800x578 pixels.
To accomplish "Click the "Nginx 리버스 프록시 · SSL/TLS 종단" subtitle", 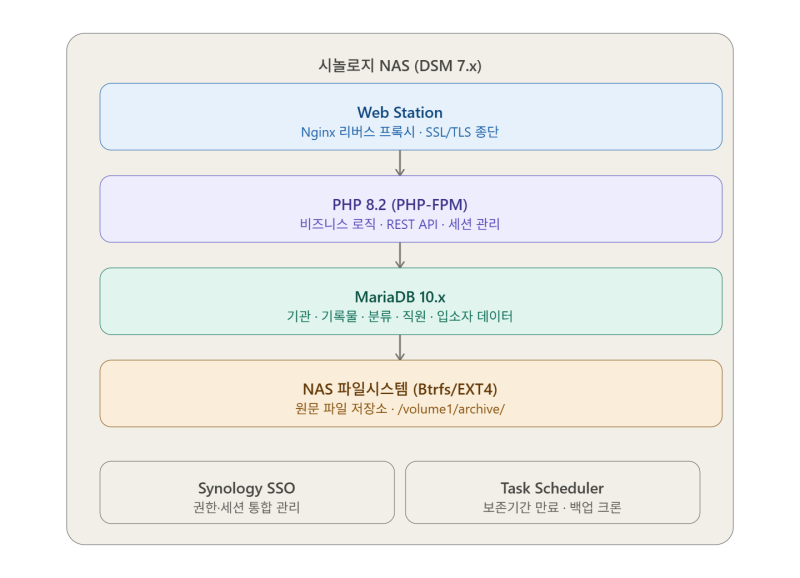I will [399, 132].
